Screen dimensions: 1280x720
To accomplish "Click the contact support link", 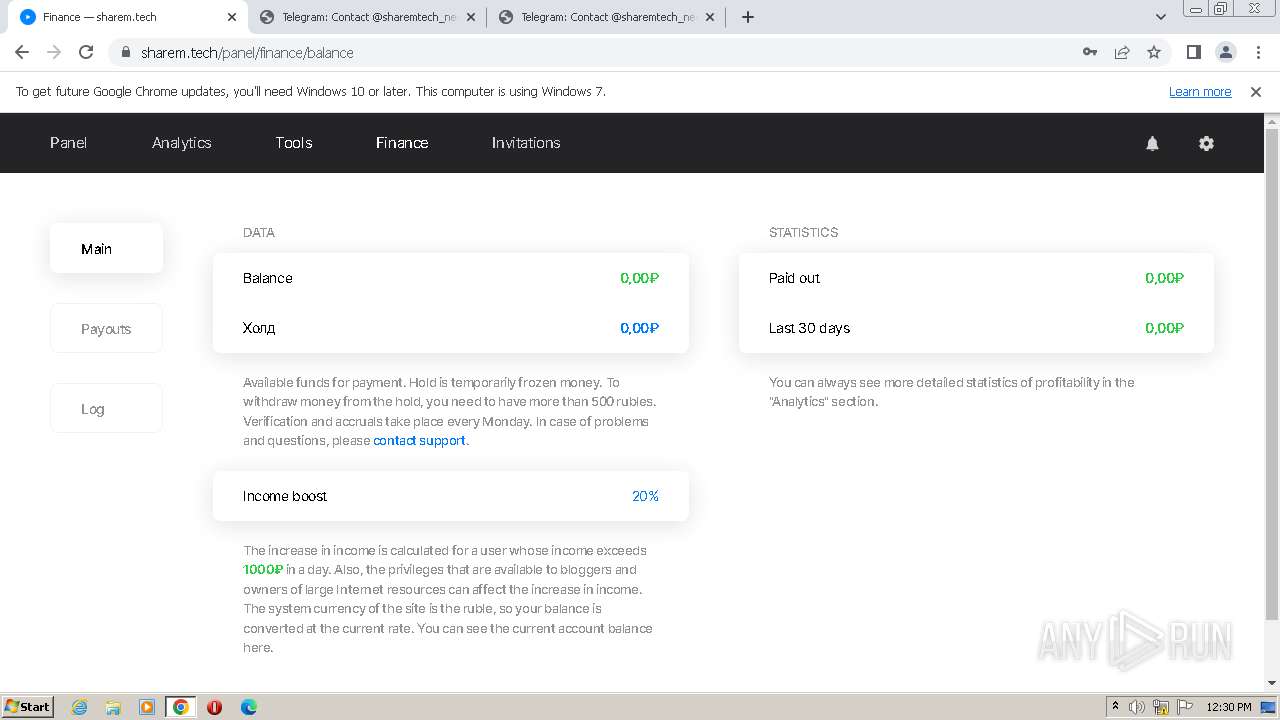I will tap(419, 441).
